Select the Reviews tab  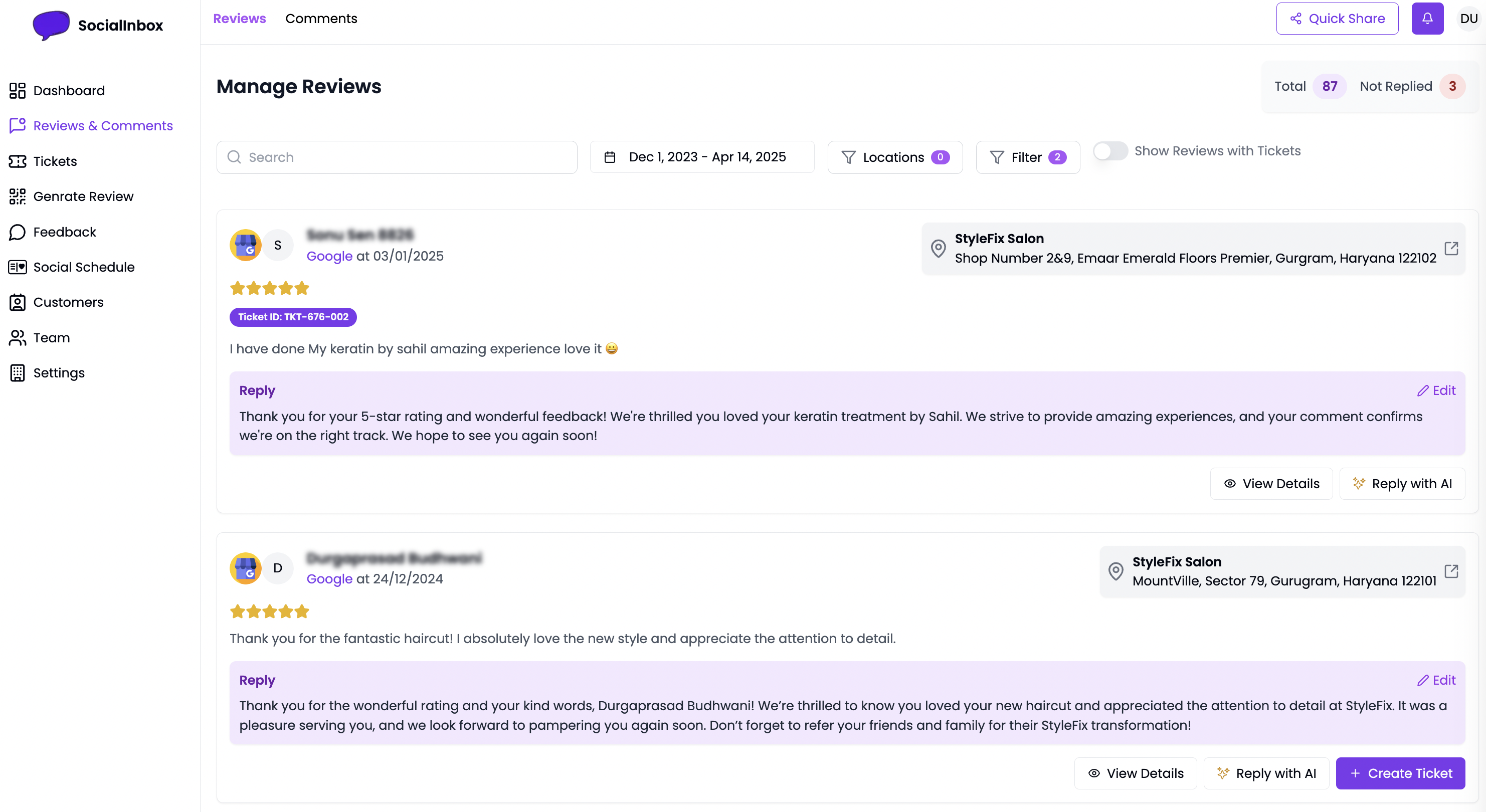240,19
